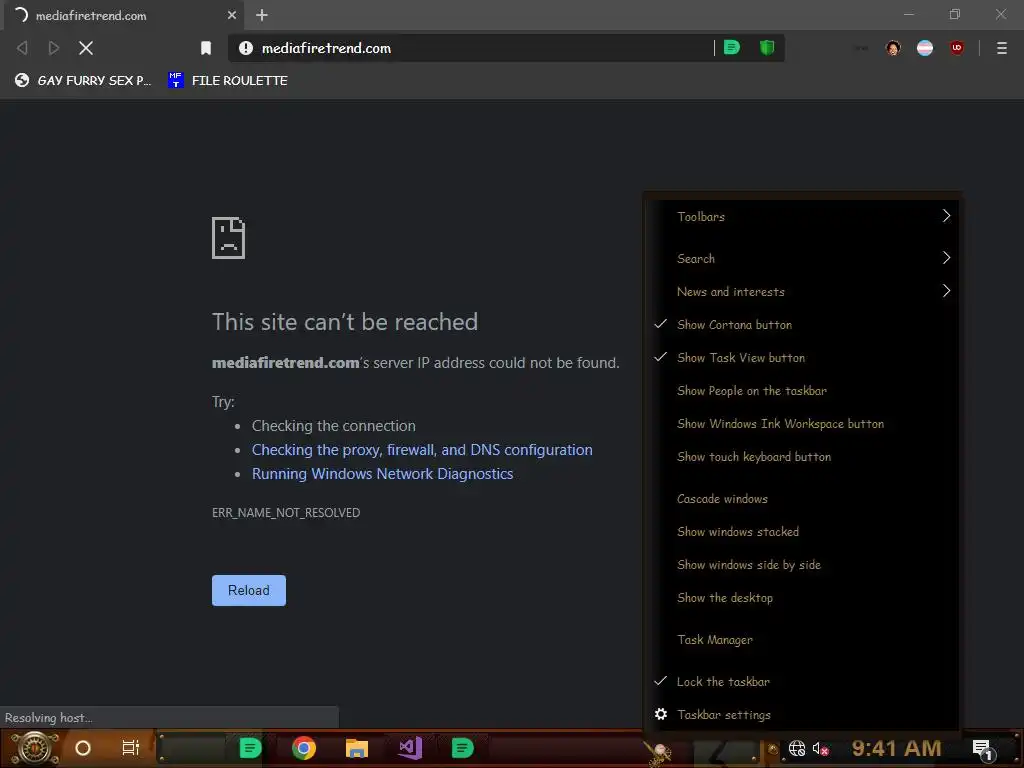Open the FILE ROULETTE bookmark

click(227, 80)
